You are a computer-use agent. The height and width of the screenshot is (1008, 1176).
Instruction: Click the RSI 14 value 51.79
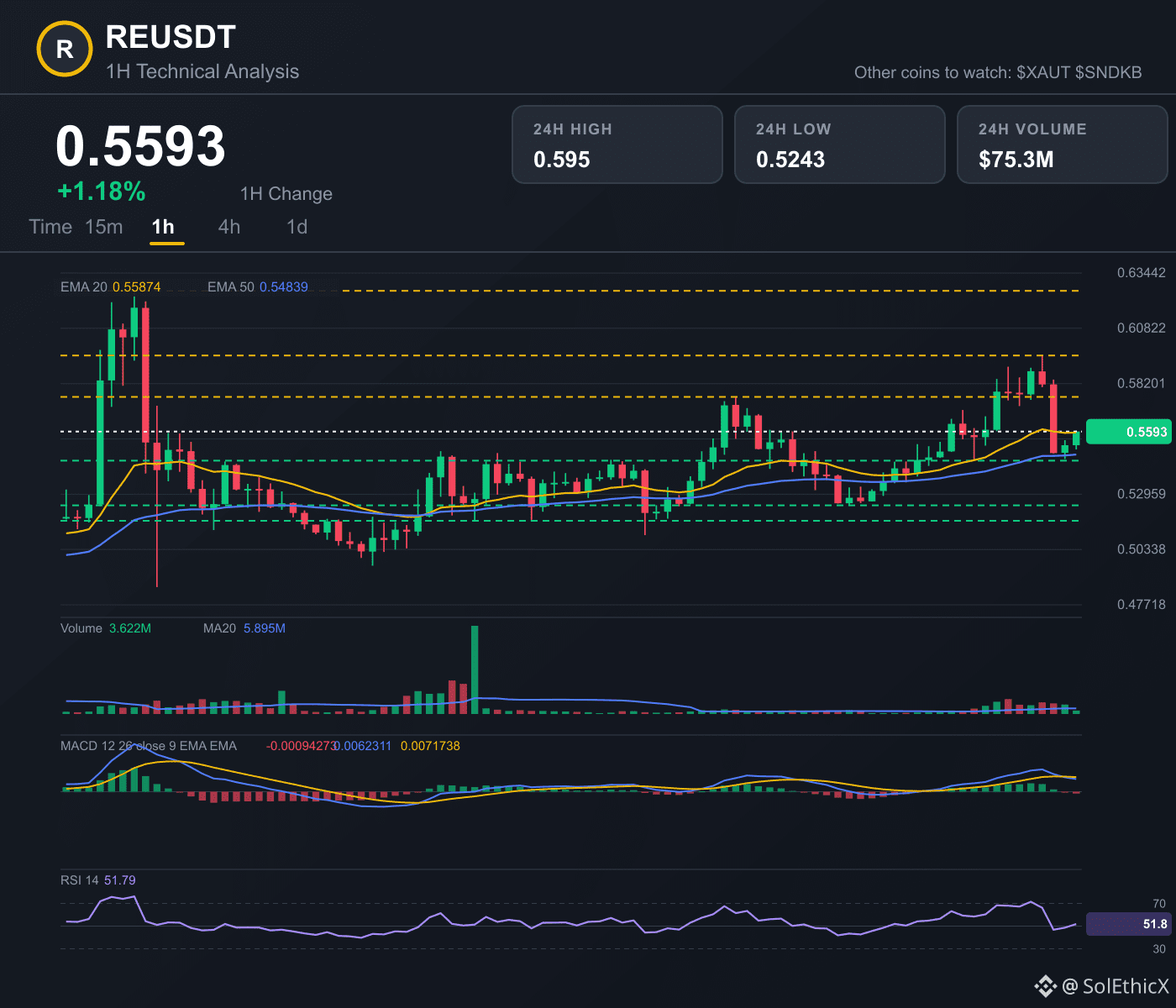[x=120, y=880]
